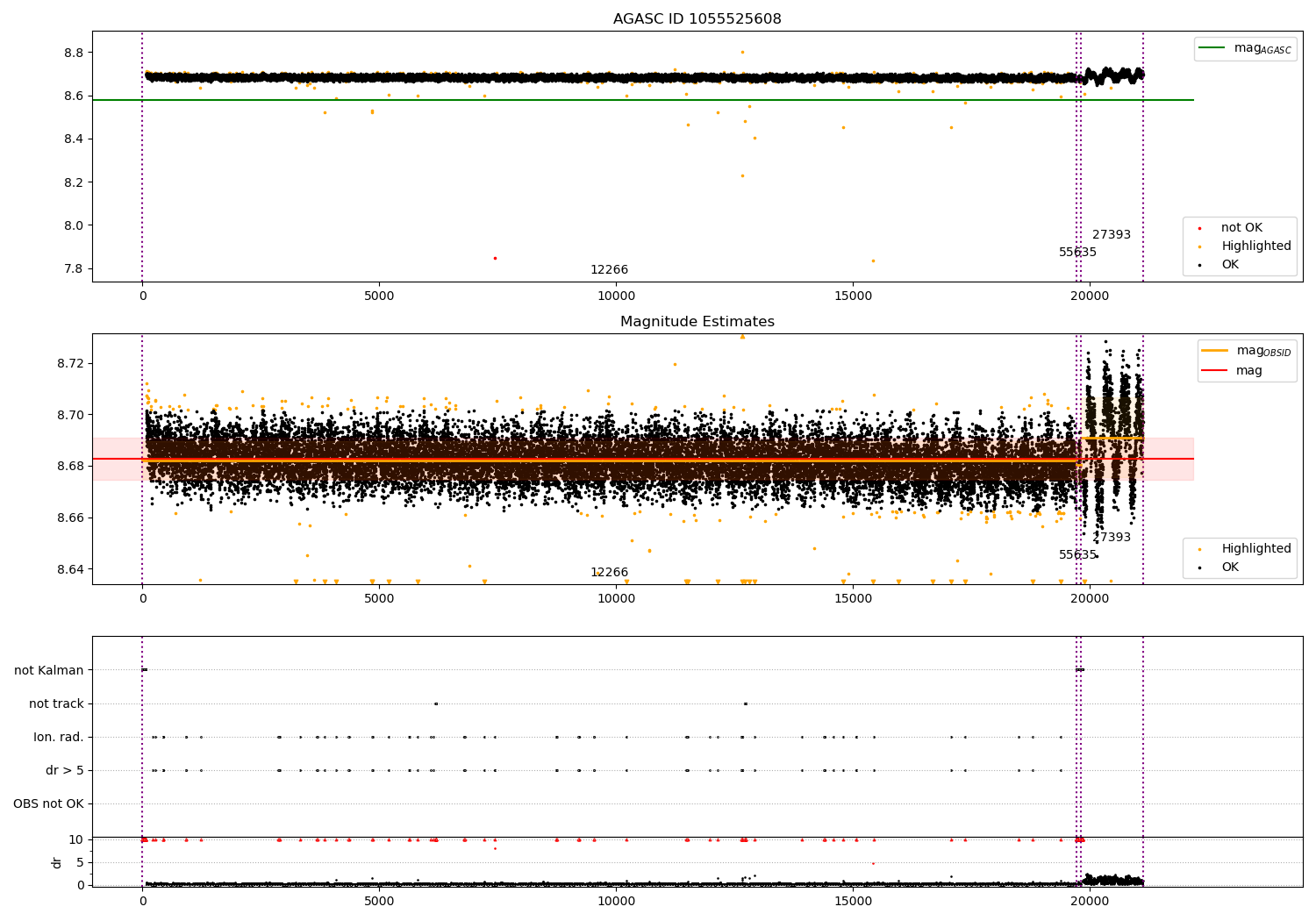The height and width of the screenshot is (921, 1316).
Task: Click the 10 tick on the dr axis
Action: tap(76, 839)
